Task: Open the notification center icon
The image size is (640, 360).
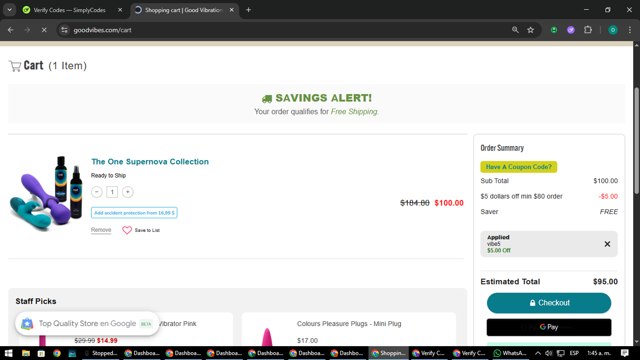Action: (x=624, y=353)
